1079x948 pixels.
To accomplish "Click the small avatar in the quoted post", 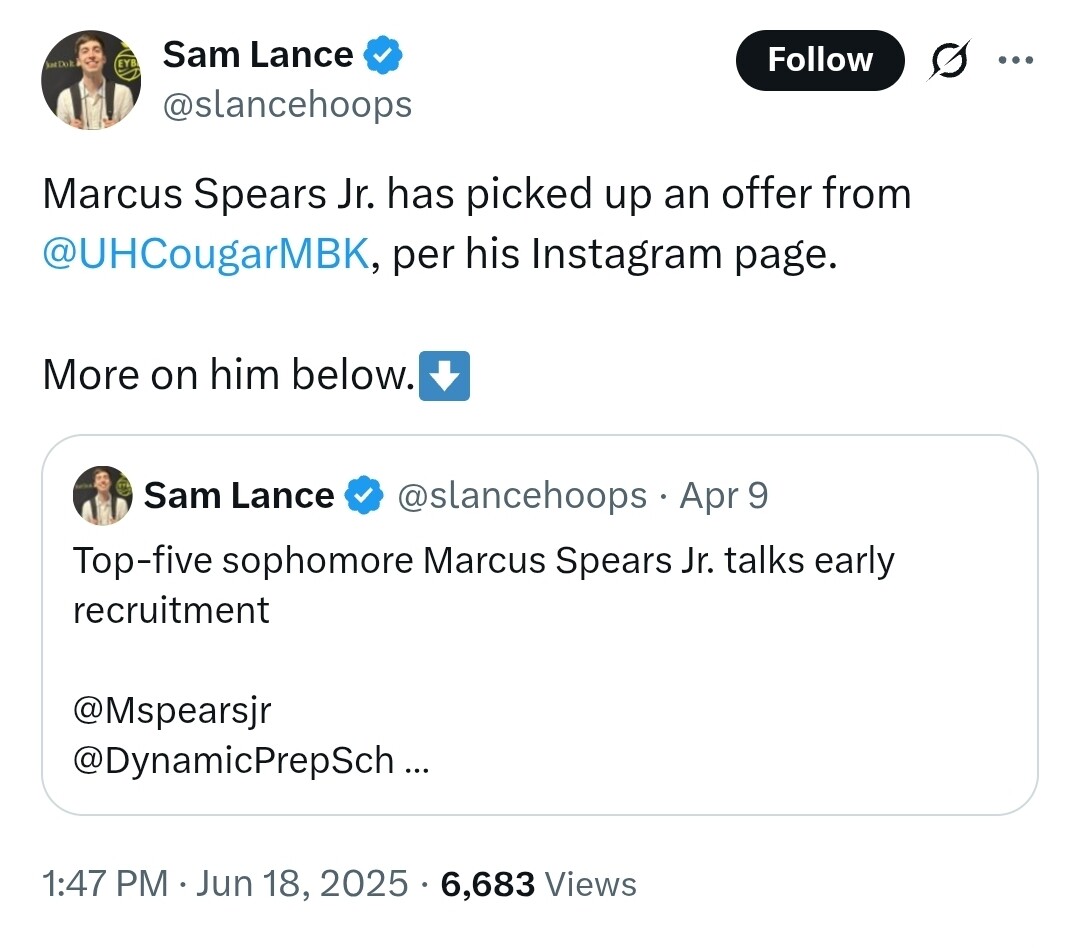I will tap(102, 495).
